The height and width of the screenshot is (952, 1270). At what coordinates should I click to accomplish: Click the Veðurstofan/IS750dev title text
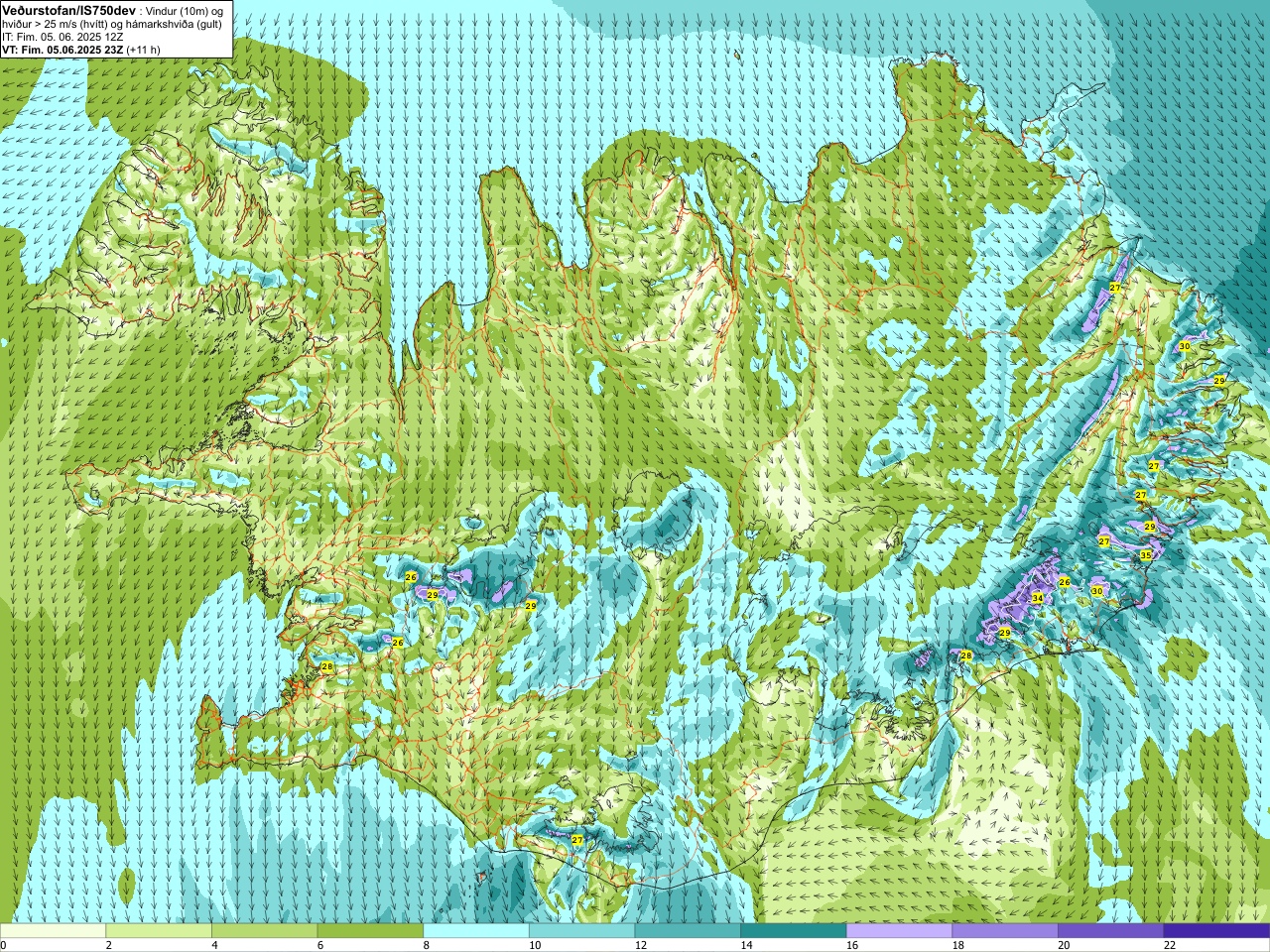tap(69, 9)
